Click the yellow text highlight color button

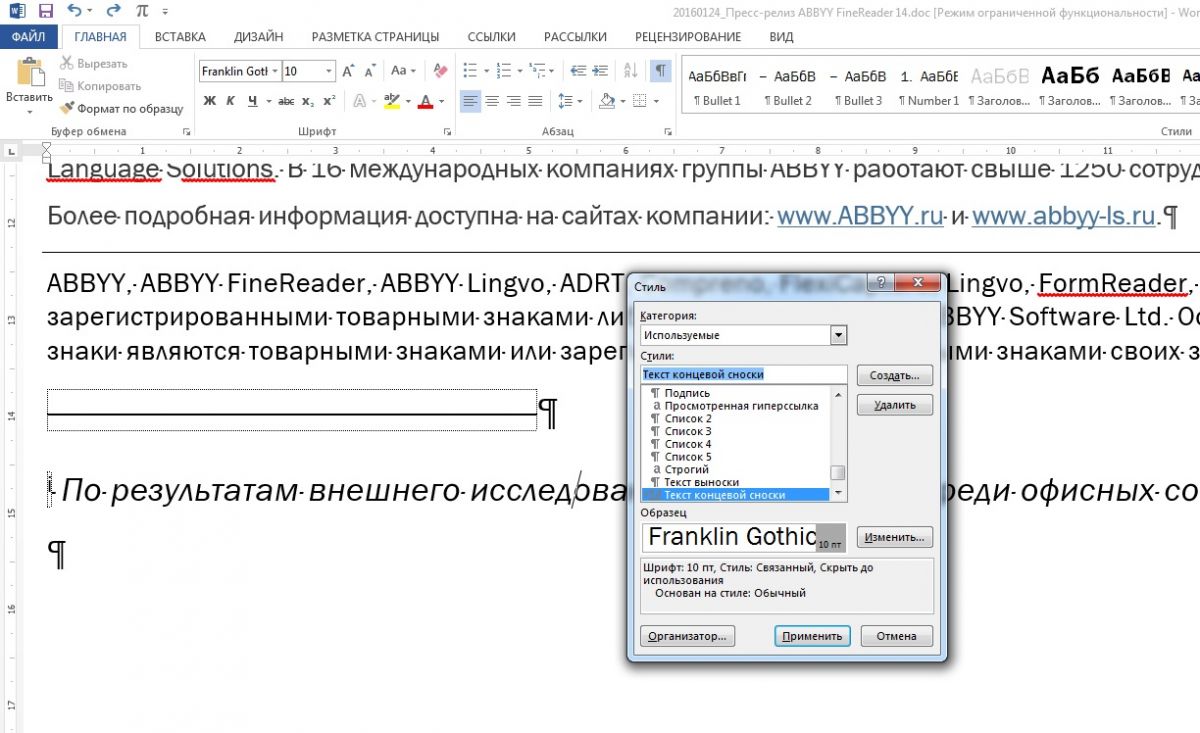point(391,101)
